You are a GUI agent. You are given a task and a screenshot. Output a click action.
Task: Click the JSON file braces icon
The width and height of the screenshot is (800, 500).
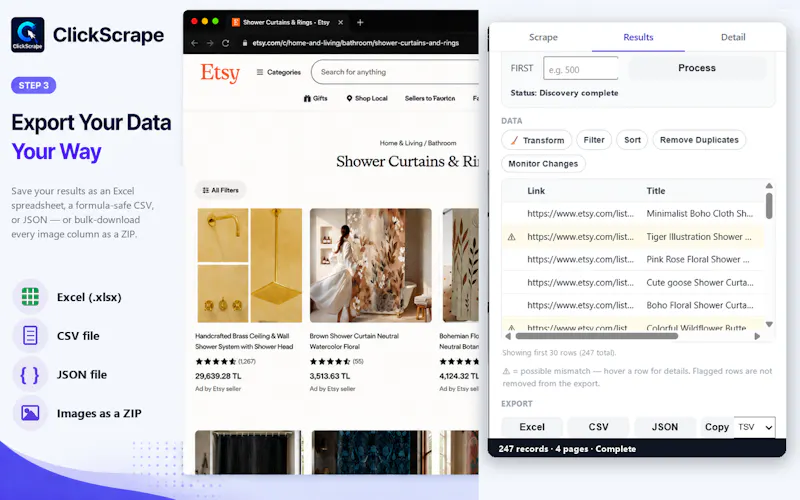[30, 374]
